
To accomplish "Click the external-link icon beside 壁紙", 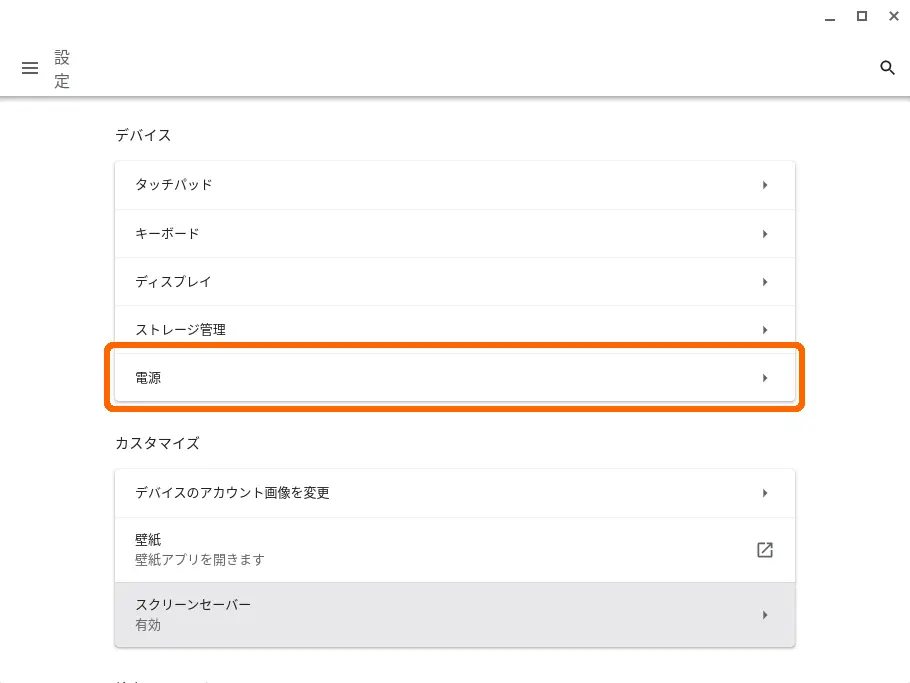I will click(765, 550).
